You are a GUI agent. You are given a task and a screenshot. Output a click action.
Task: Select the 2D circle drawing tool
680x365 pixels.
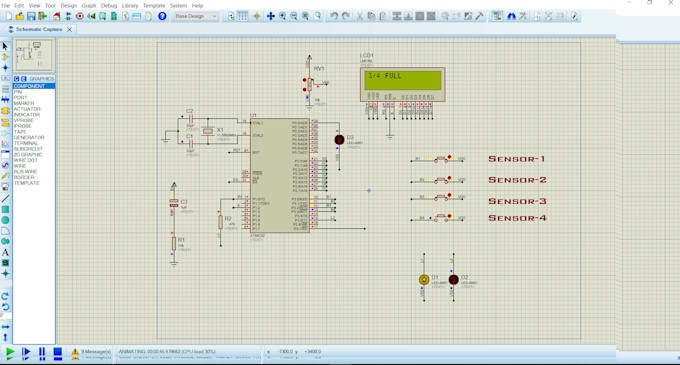coord(5,220)
